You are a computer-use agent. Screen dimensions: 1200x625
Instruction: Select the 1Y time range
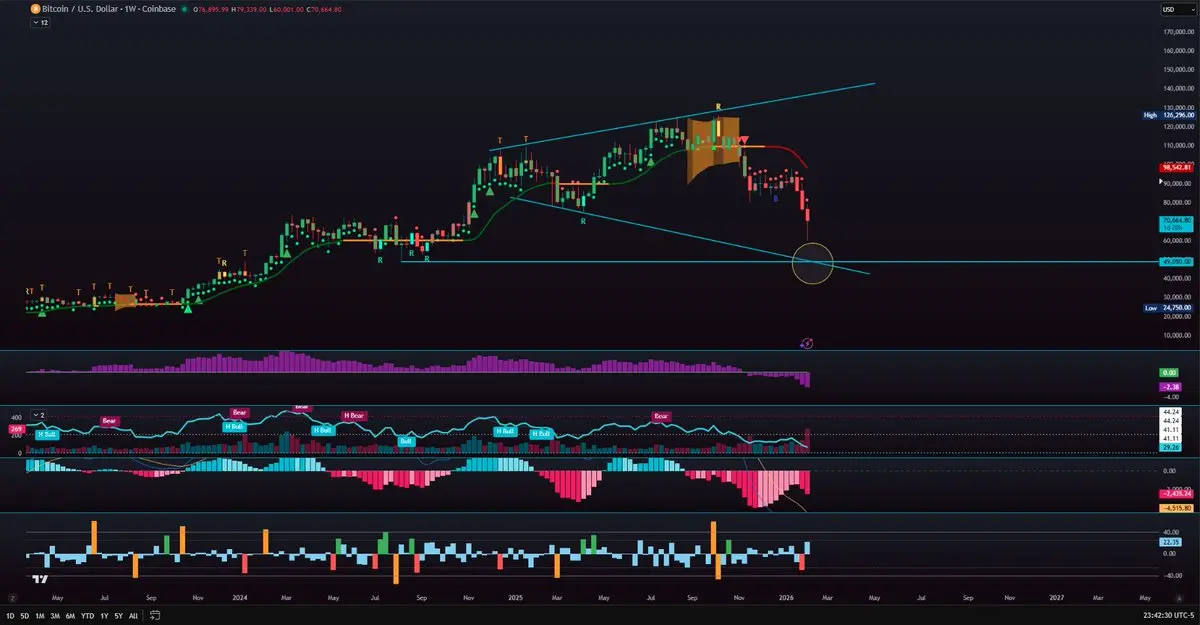(104, 617)
